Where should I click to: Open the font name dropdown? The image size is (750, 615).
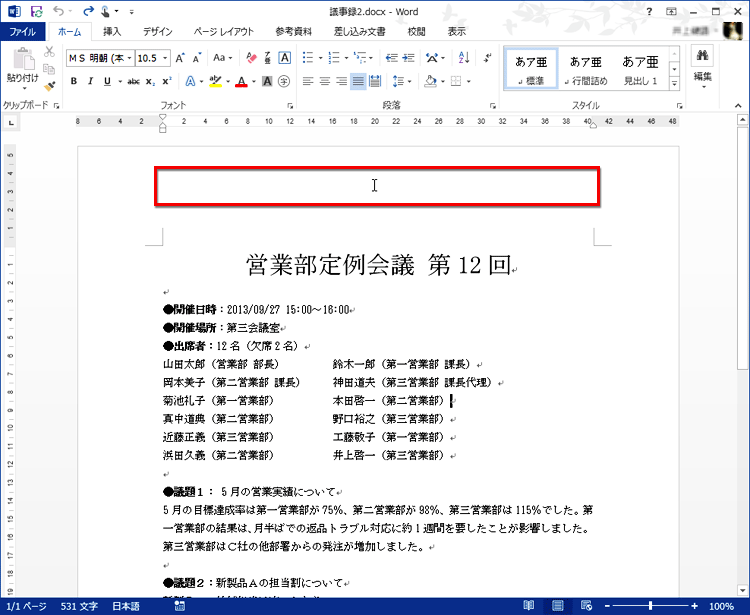tap(129, 58)
